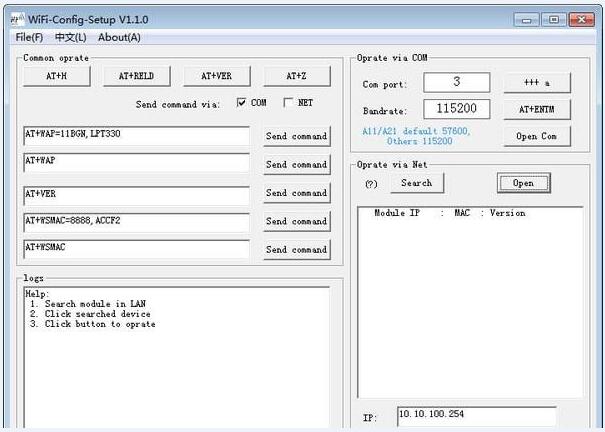Click log line 'Search module in LAN'
The image size is (605, 432).
[88, 304]
